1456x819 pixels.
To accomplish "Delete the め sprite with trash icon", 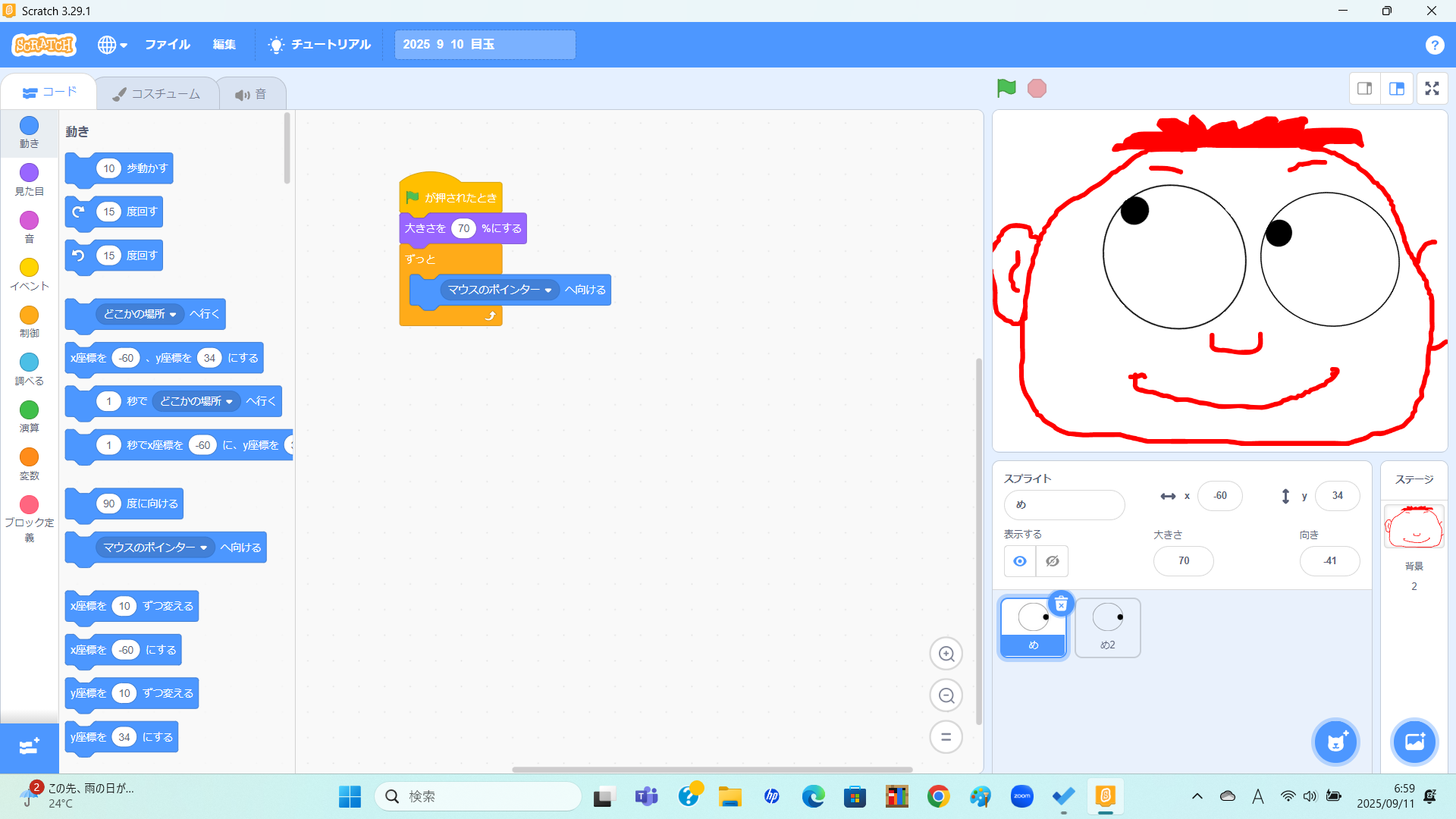I will [1061, 604].
